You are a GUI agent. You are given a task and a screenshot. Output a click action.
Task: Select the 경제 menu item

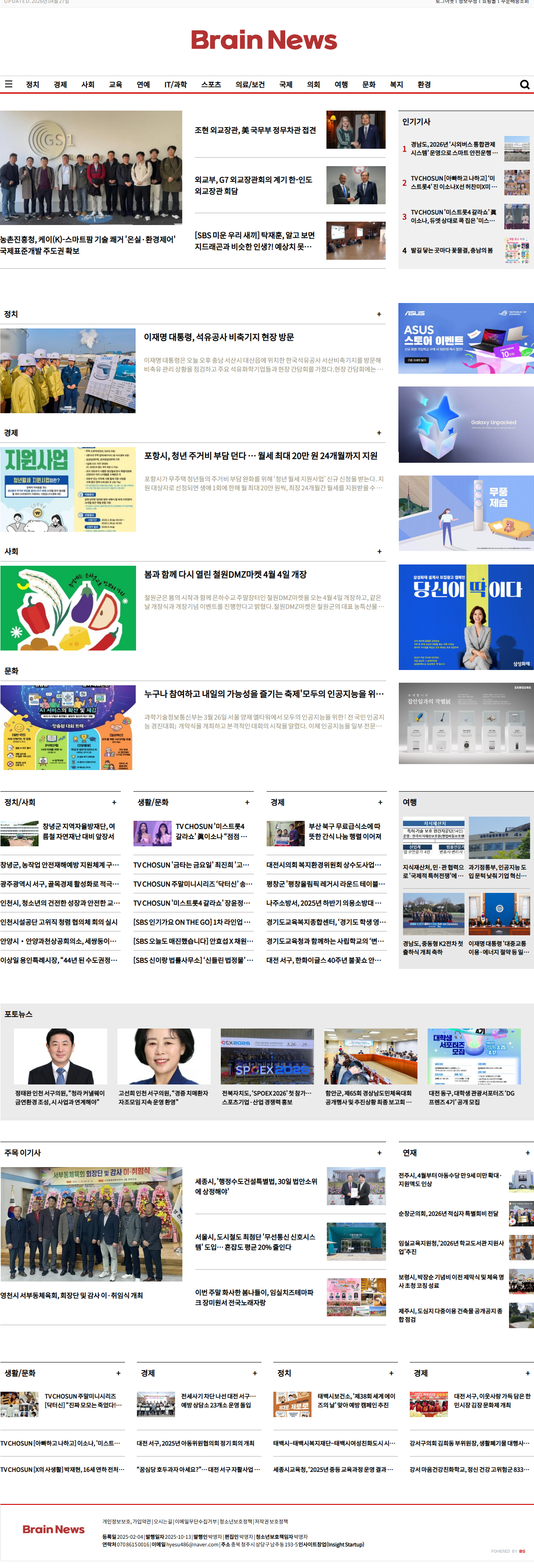60,85
